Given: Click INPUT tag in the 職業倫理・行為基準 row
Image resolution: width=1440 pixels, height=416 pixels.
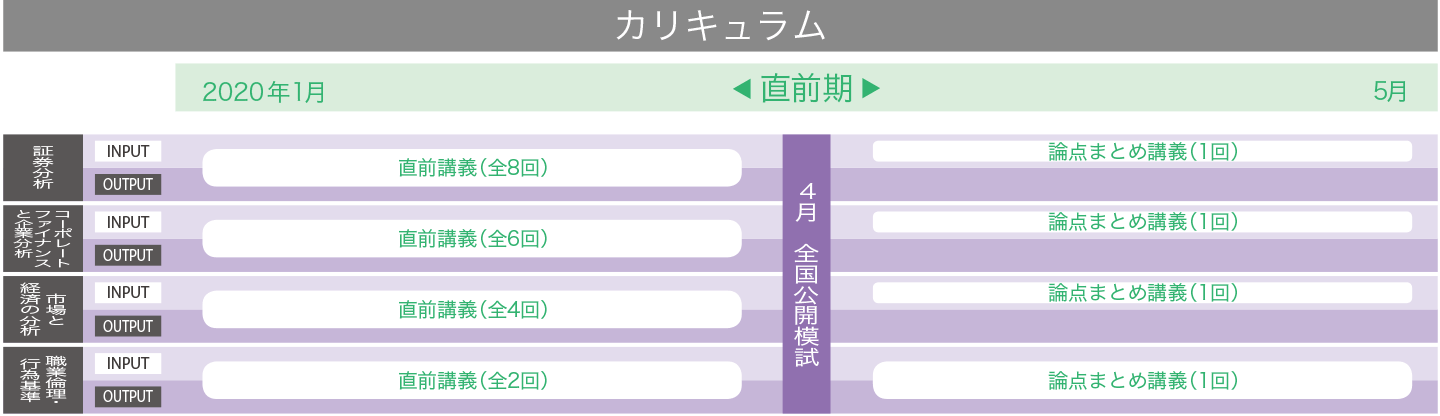Looking at the screenshot, I should click(128, 363).
